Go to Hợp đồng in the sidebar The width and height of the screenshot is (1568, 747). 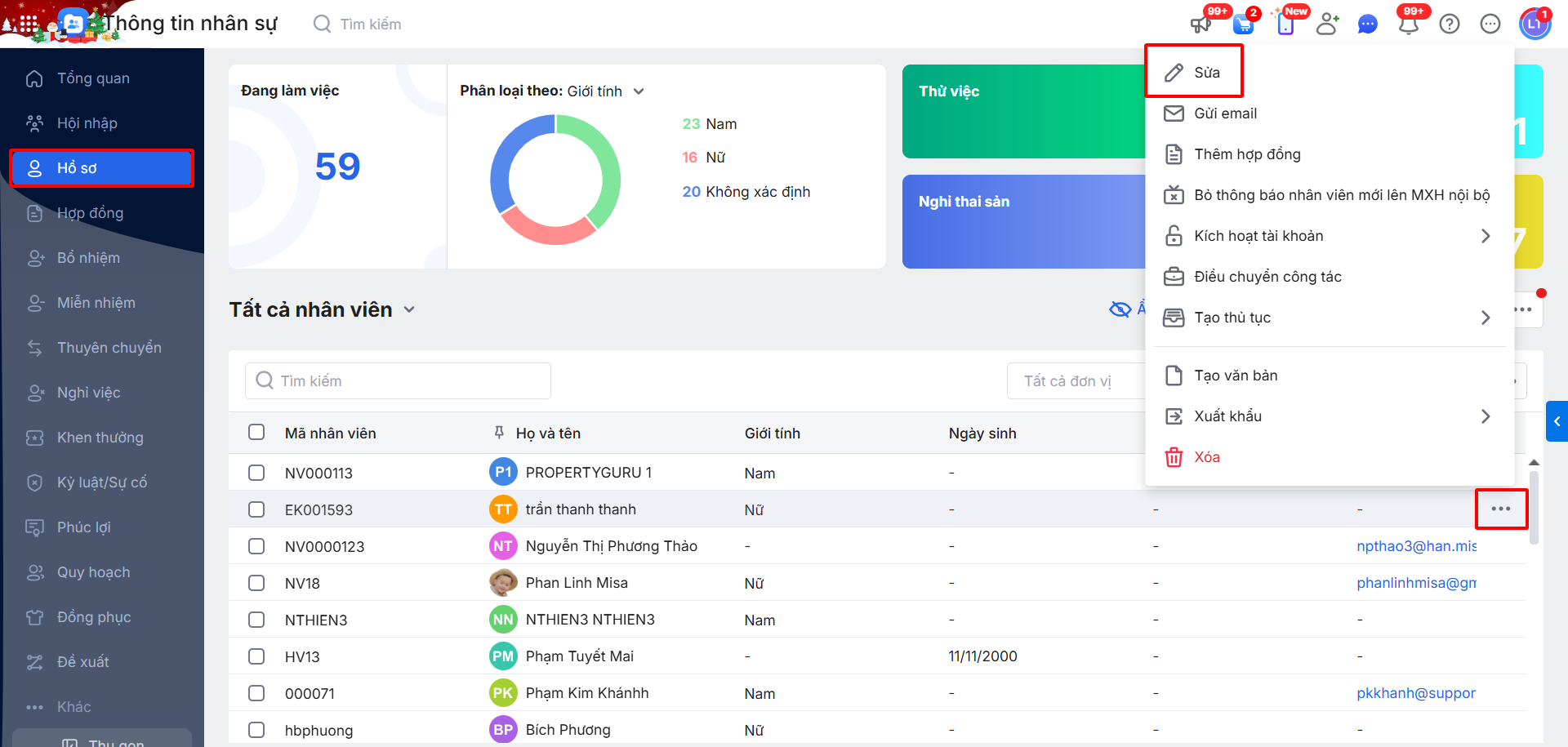(x=90, y=213)
